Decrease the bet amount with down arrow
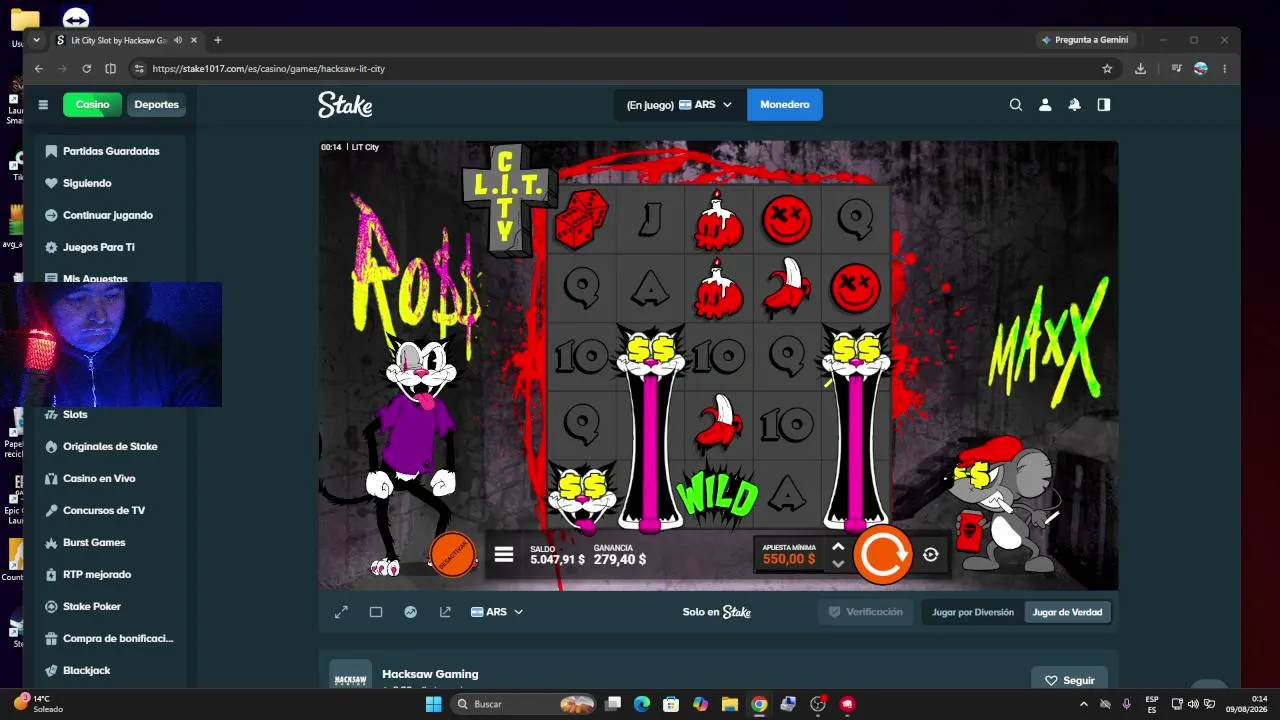Image resolution: width=1280 pixels, height=720 pixels. [838, 564]
